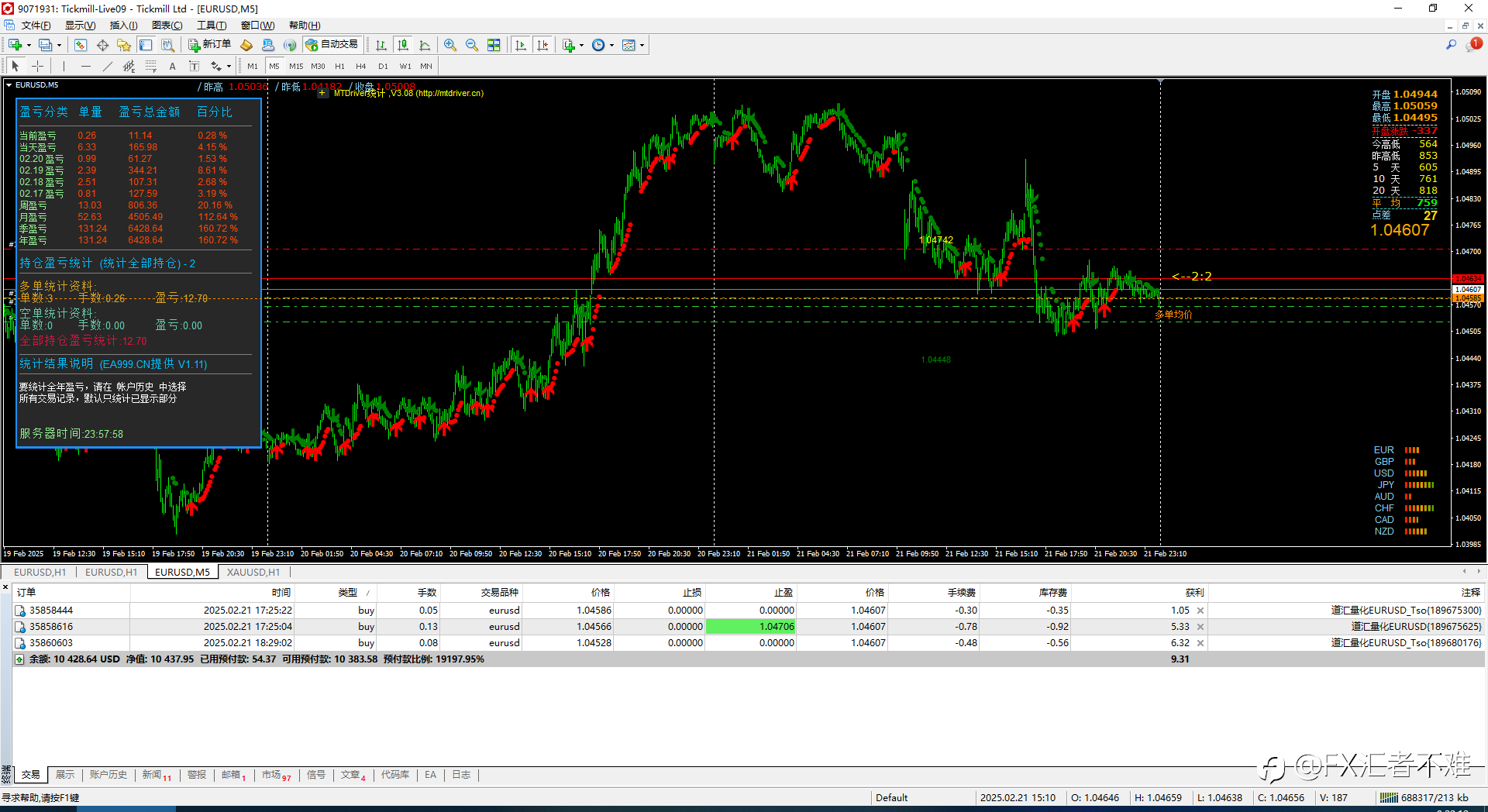The height and width of the screenshot is (812, 1488).
Task: Expand the new chart dropdown arrow
Action: point(29,45)
